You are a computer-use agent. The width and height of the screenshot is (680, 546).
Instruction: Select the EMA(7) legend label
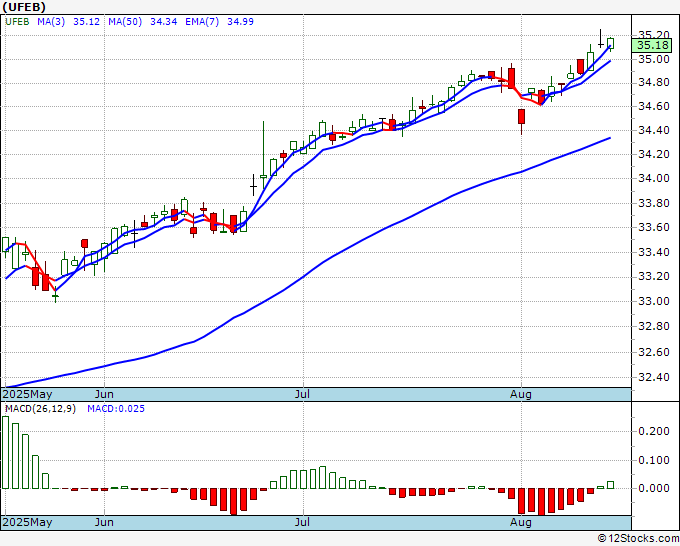(202, 22)
